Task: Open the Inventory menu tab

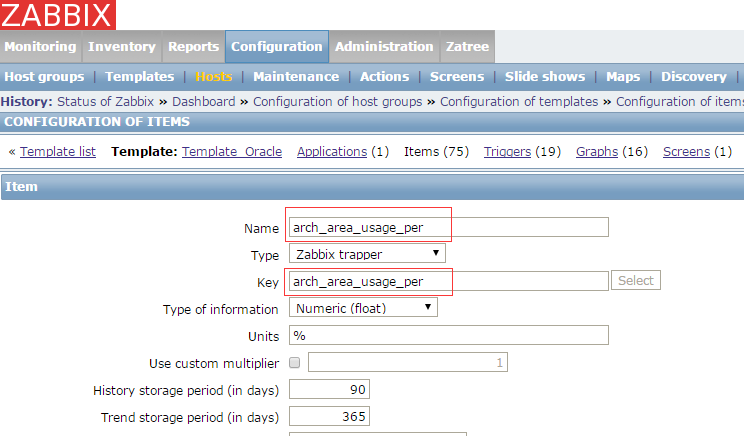Action: click(122, 46)
